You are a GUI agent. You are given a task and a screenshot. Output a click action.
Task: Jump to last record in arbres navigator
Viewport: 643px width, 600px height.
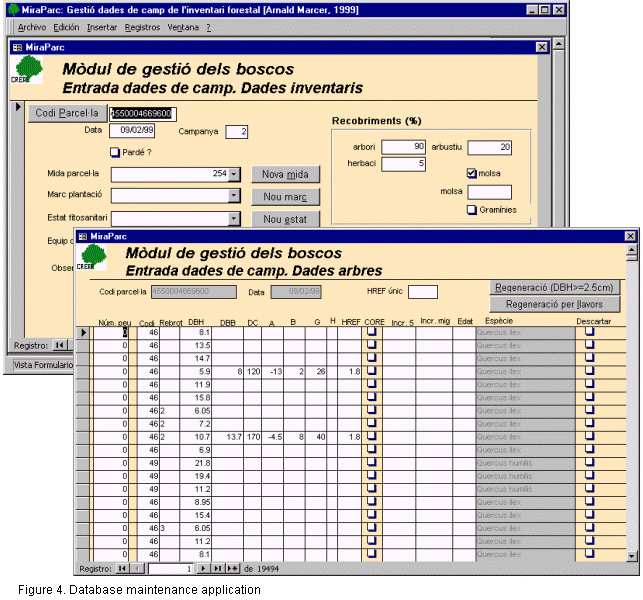217,568
